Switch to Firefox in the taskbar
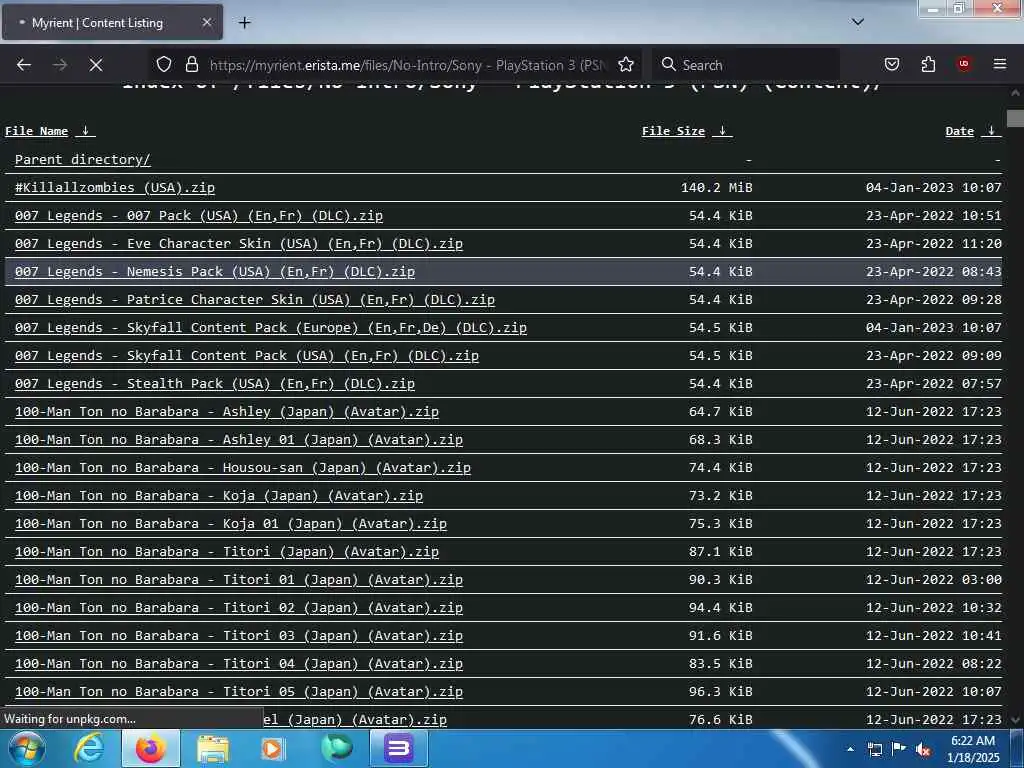Image resolution: width=1024 pixels, height=768 pixels. [151, 748]
